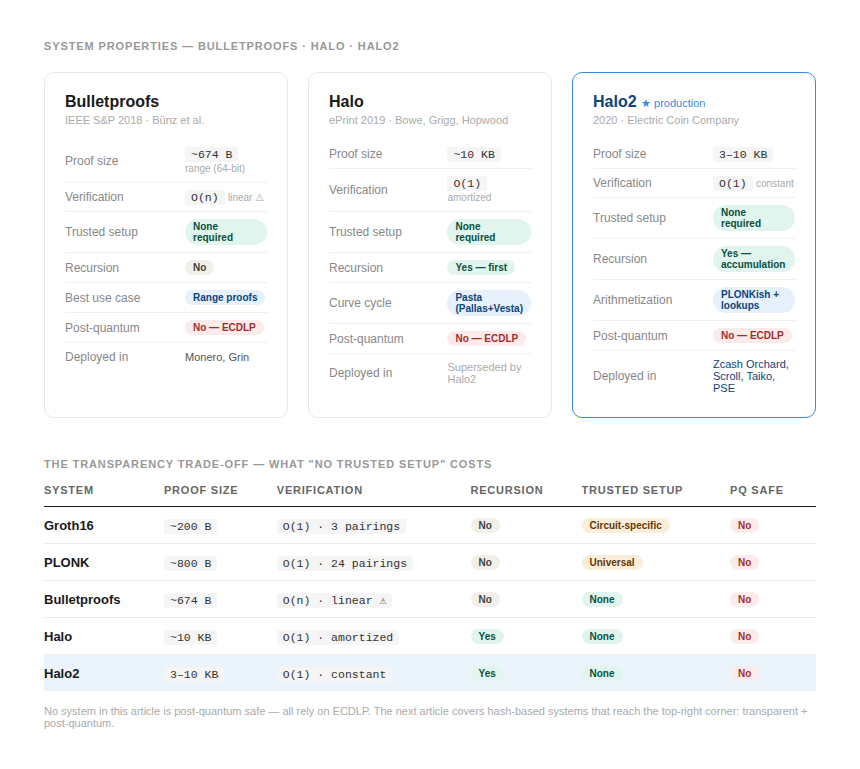Click 'No — ECDLP' badge in Halo card
This screenshot has height=769, width=860.
click(x=486, y=338)
